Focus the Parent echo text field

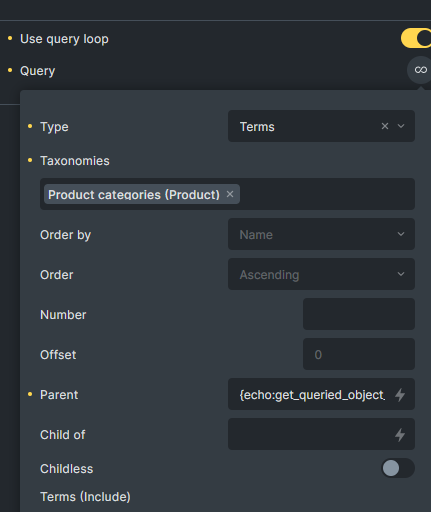pyautogui.click(x=312, y=395)
